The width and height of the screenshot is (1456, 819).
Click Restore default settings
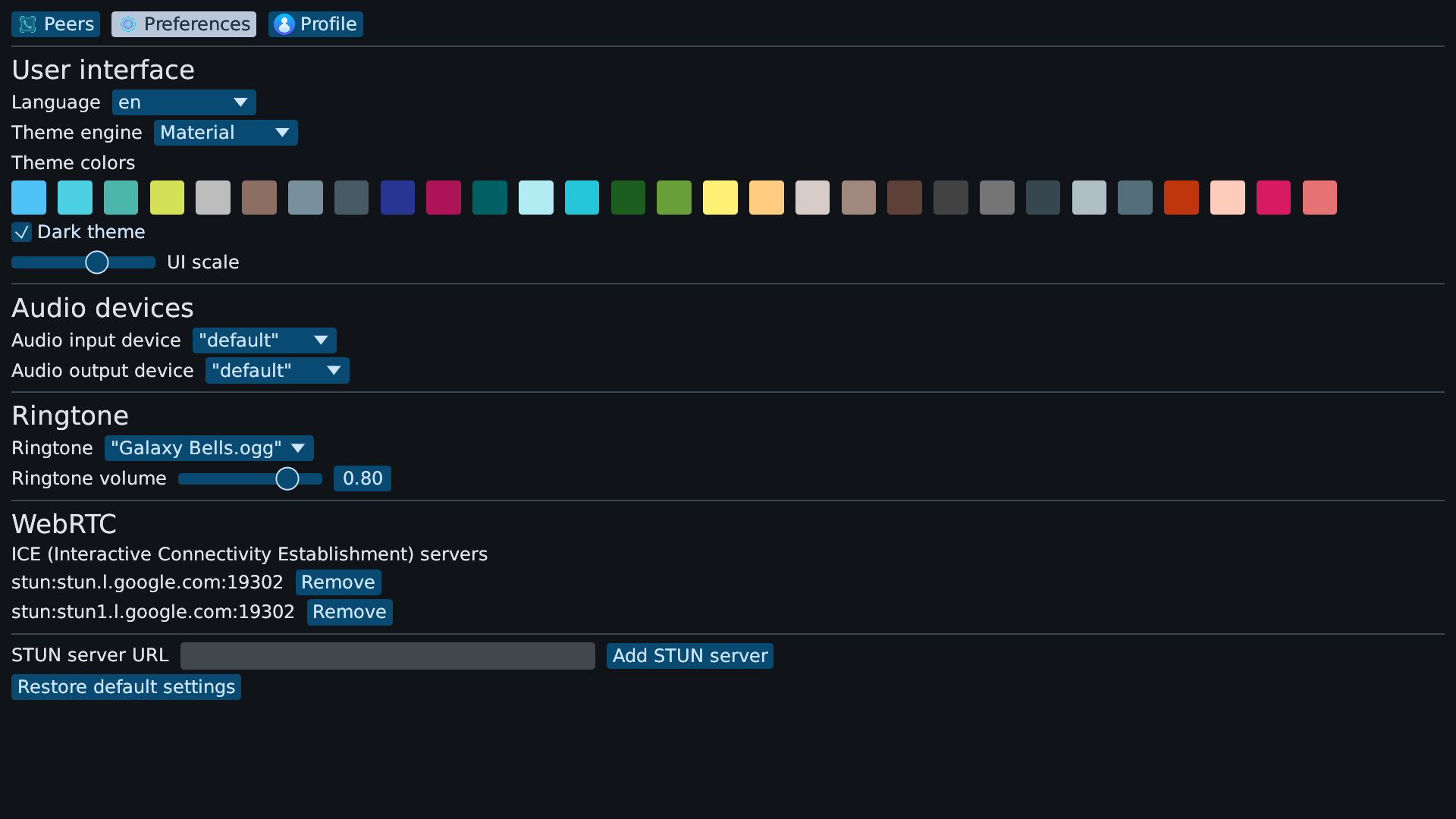[x=126, y=687]
